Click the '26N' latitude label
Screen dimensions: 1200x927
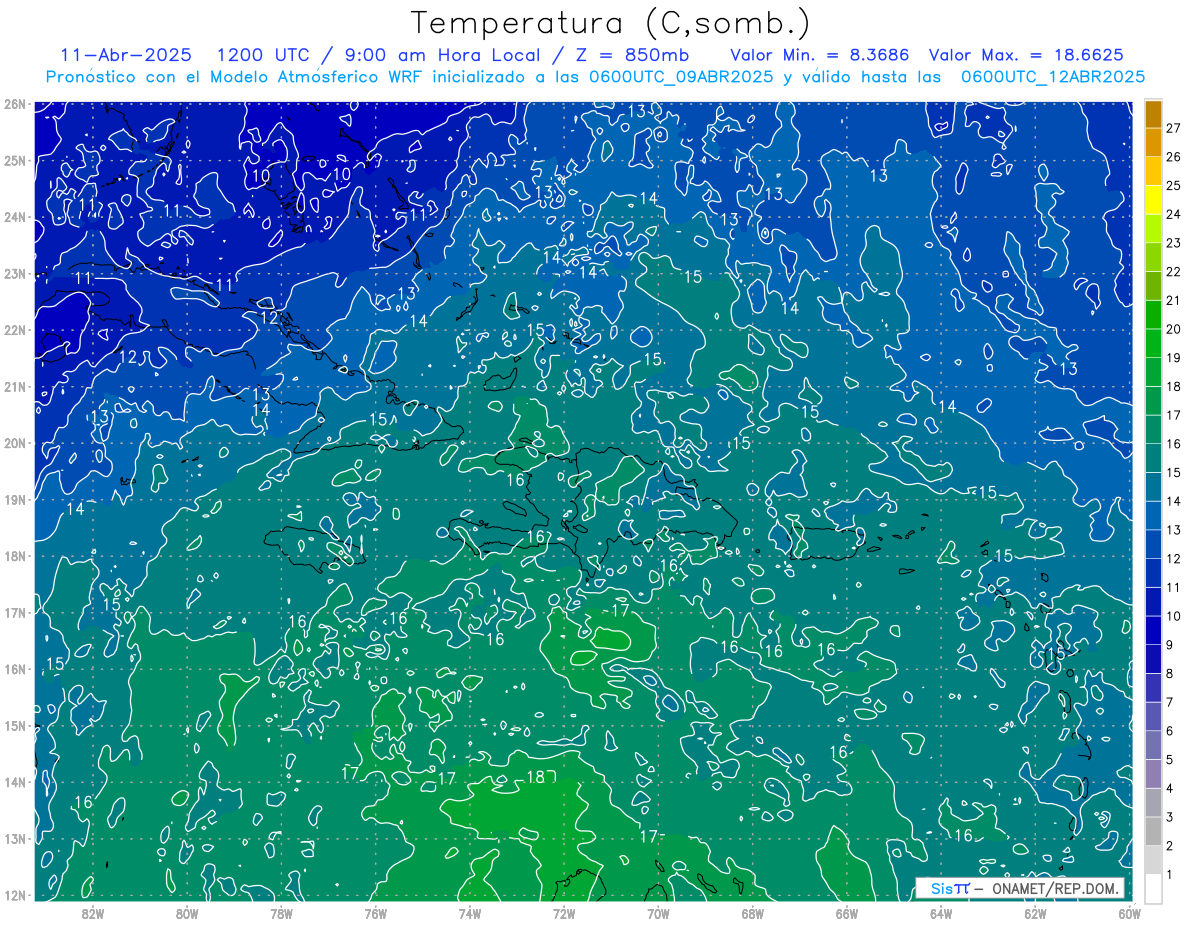click(x=14, y=104)
